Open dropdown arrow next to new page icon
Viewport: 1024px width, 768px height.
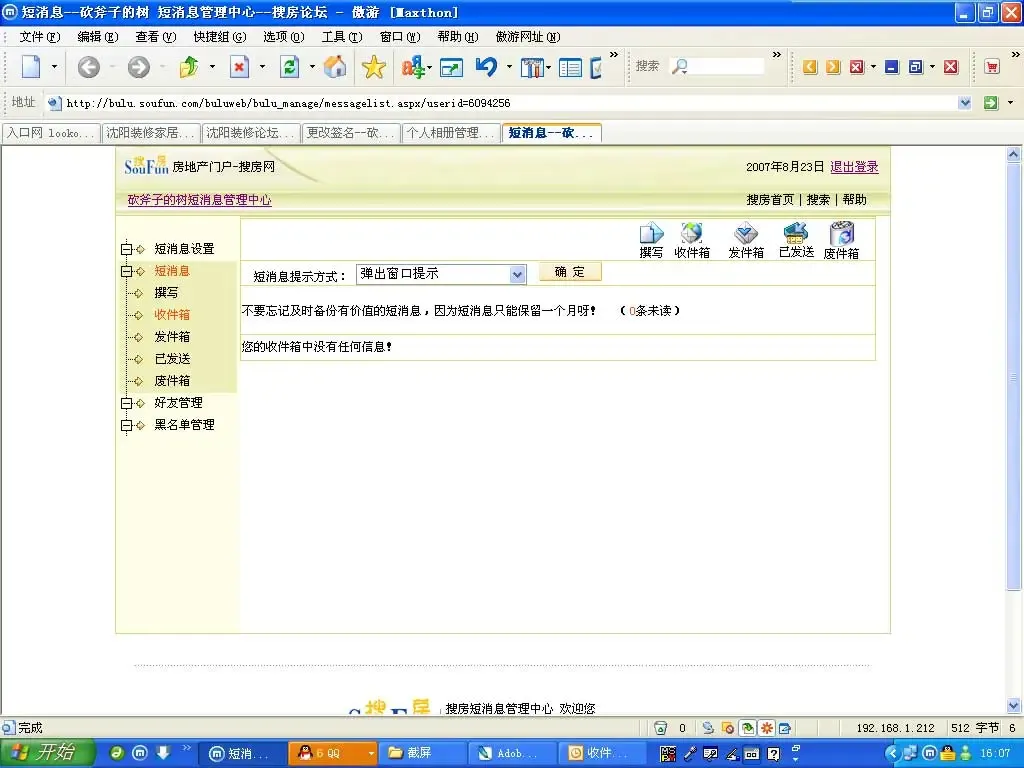pyautogui.click(x=54, y=67)
